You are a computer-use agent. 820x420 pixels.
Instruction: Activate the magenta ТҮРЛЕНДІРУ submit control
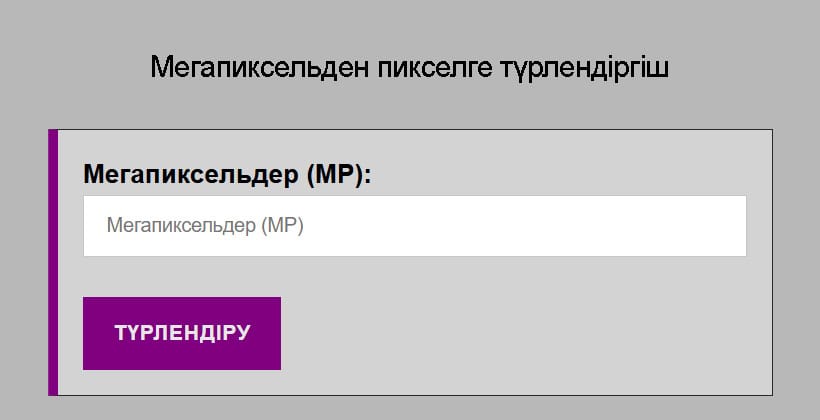pyautogui.click(x=182, y=333)
